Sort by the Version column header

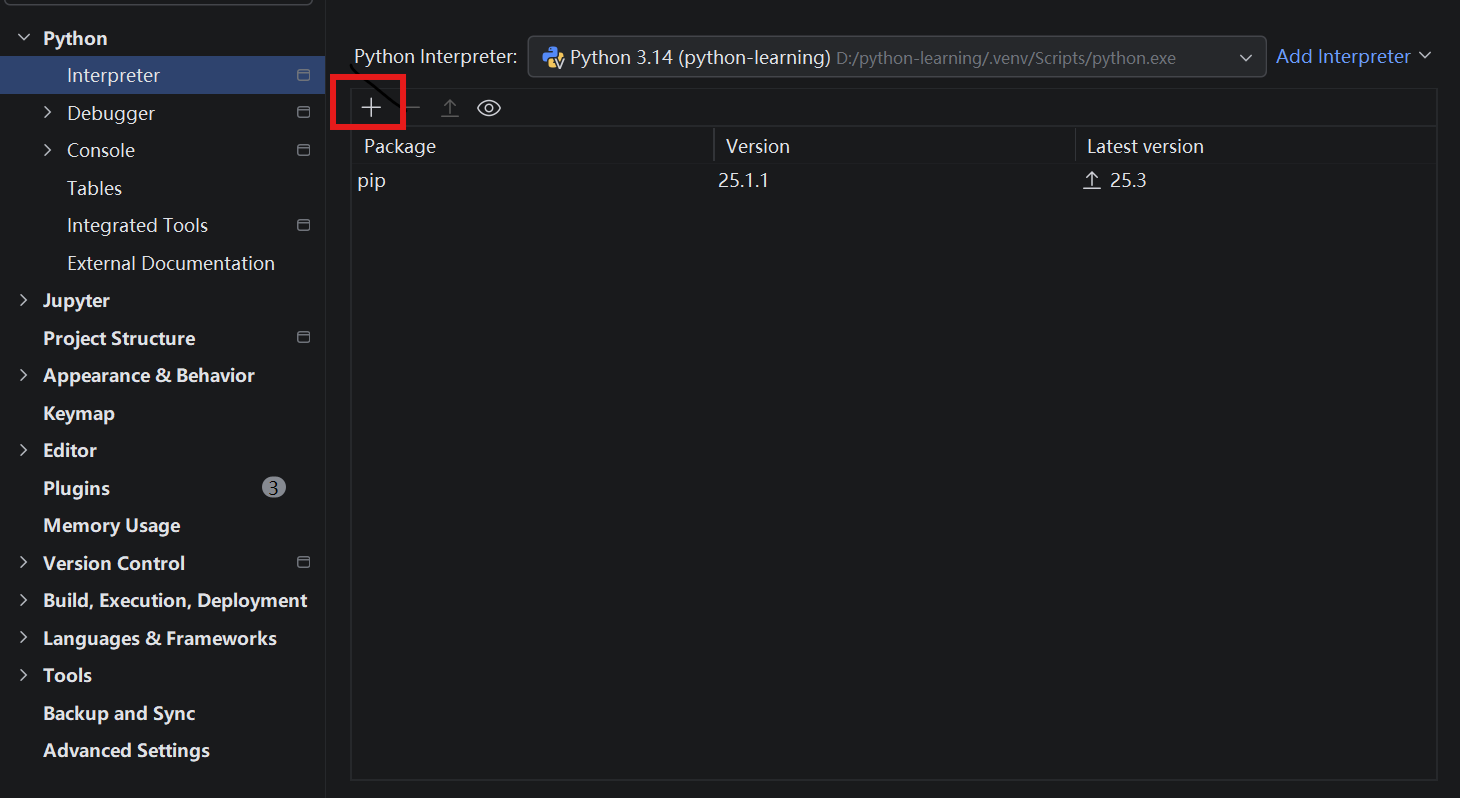coord(894,146)
